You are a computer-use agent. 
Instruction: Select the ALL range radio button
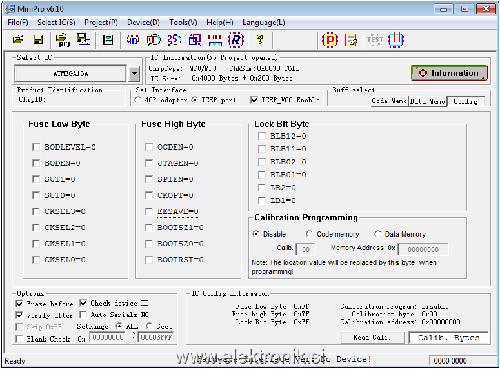point(118,326)
